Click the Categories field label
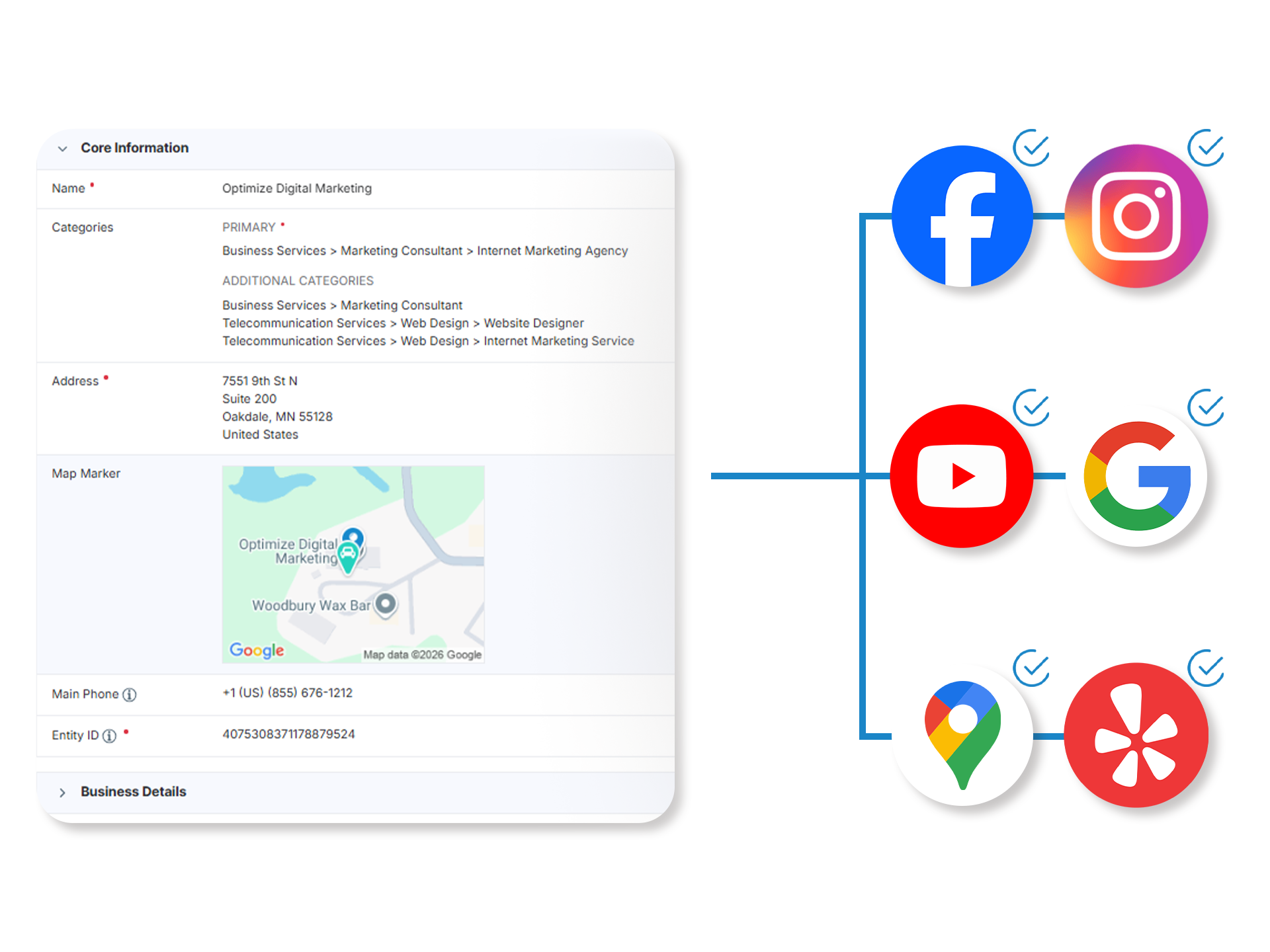The image size is (1270, 952). (83, 227)
